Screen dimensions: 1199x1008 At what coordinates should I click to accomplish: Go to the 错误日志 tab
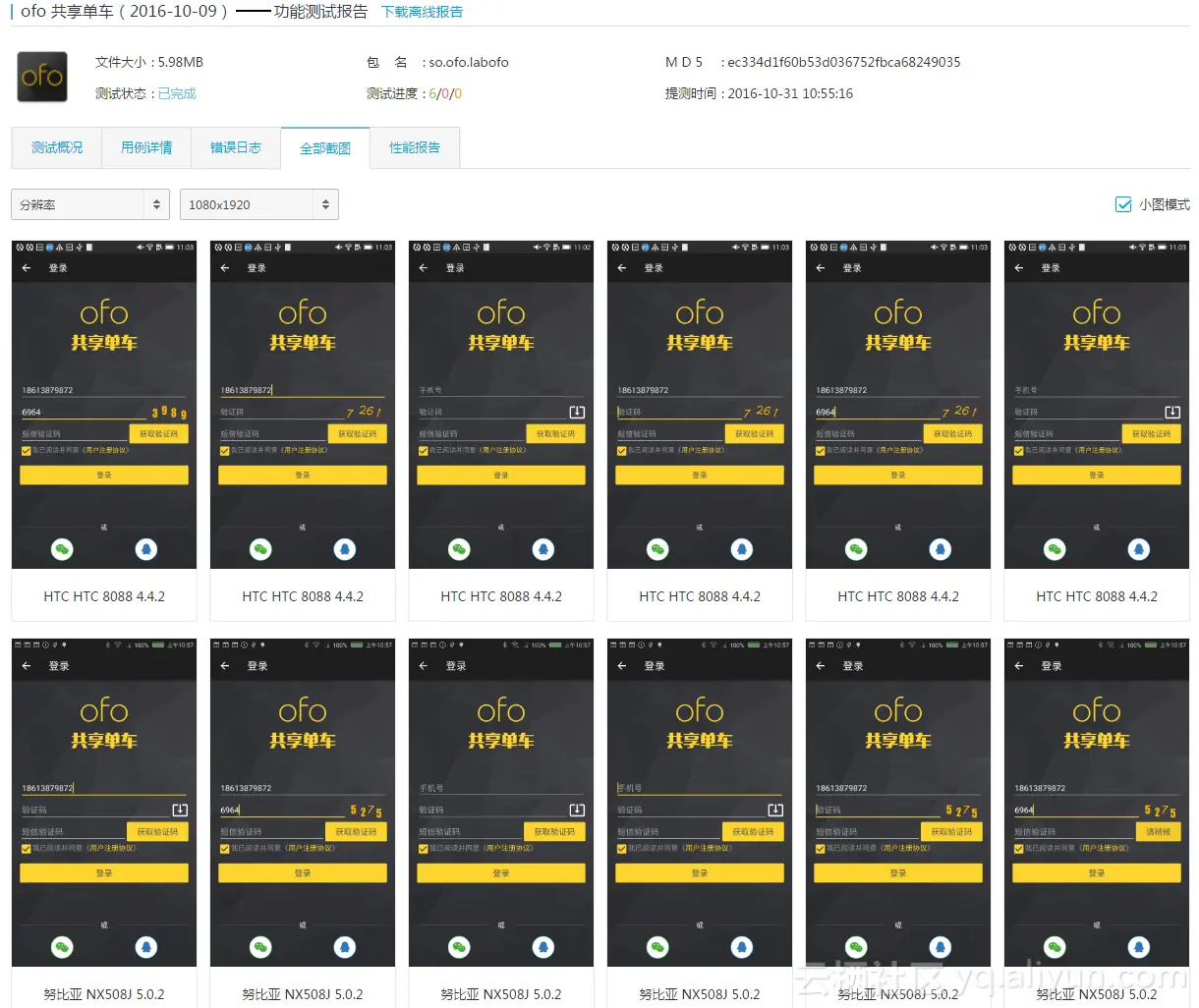(x=236, y=147)
